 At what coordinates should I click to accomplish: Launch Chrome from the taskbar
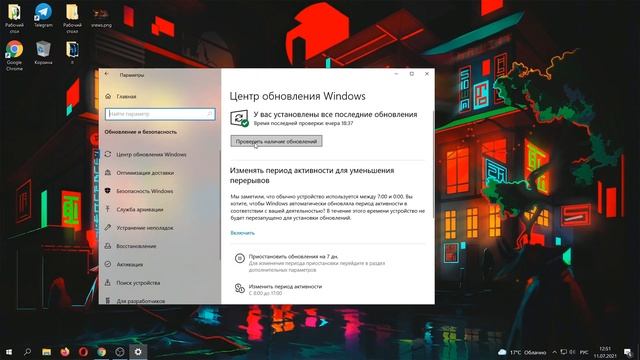coord(102,352)
